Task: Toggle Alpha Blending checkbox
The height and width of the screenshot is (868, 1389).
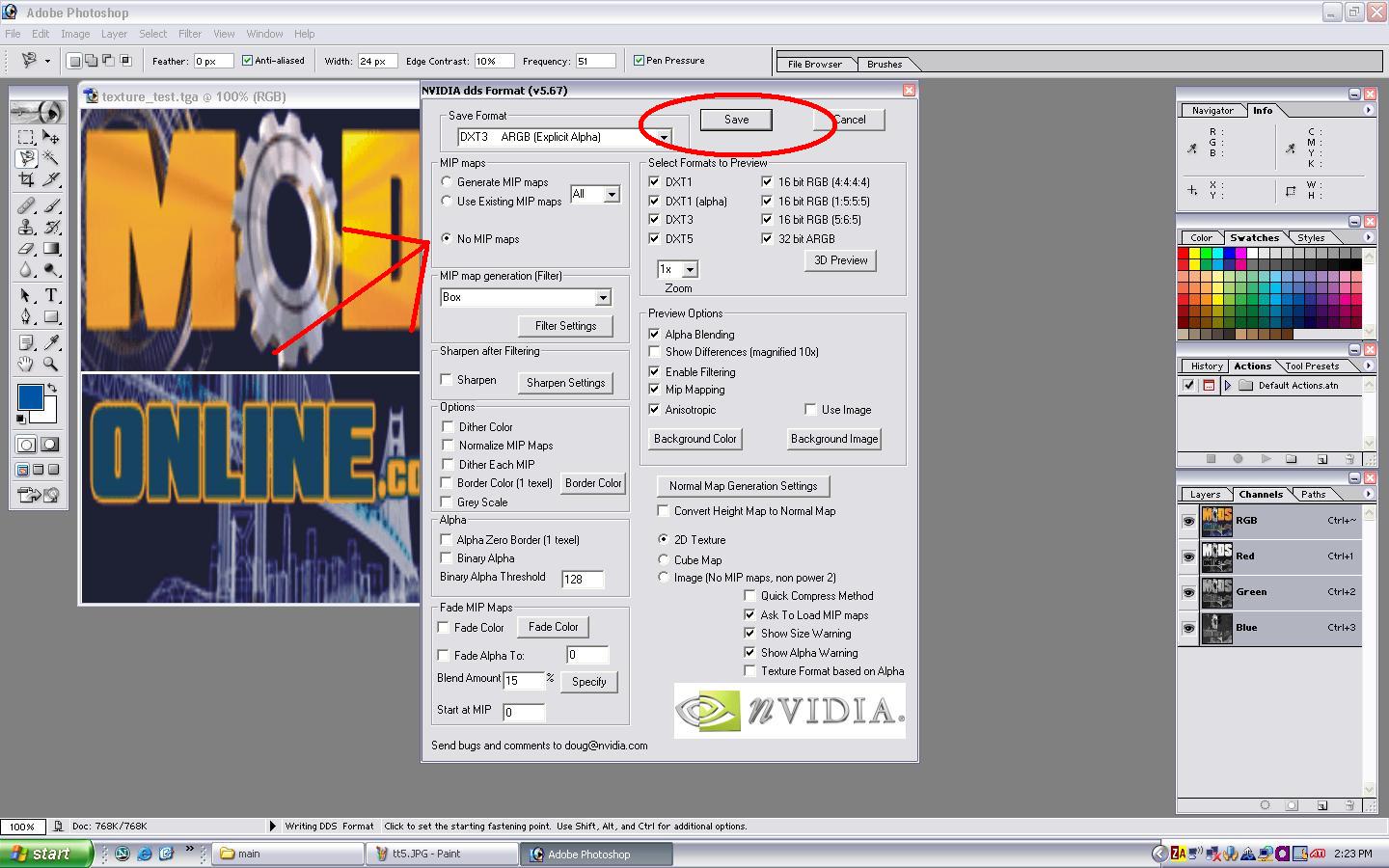Action: (655, 334)
